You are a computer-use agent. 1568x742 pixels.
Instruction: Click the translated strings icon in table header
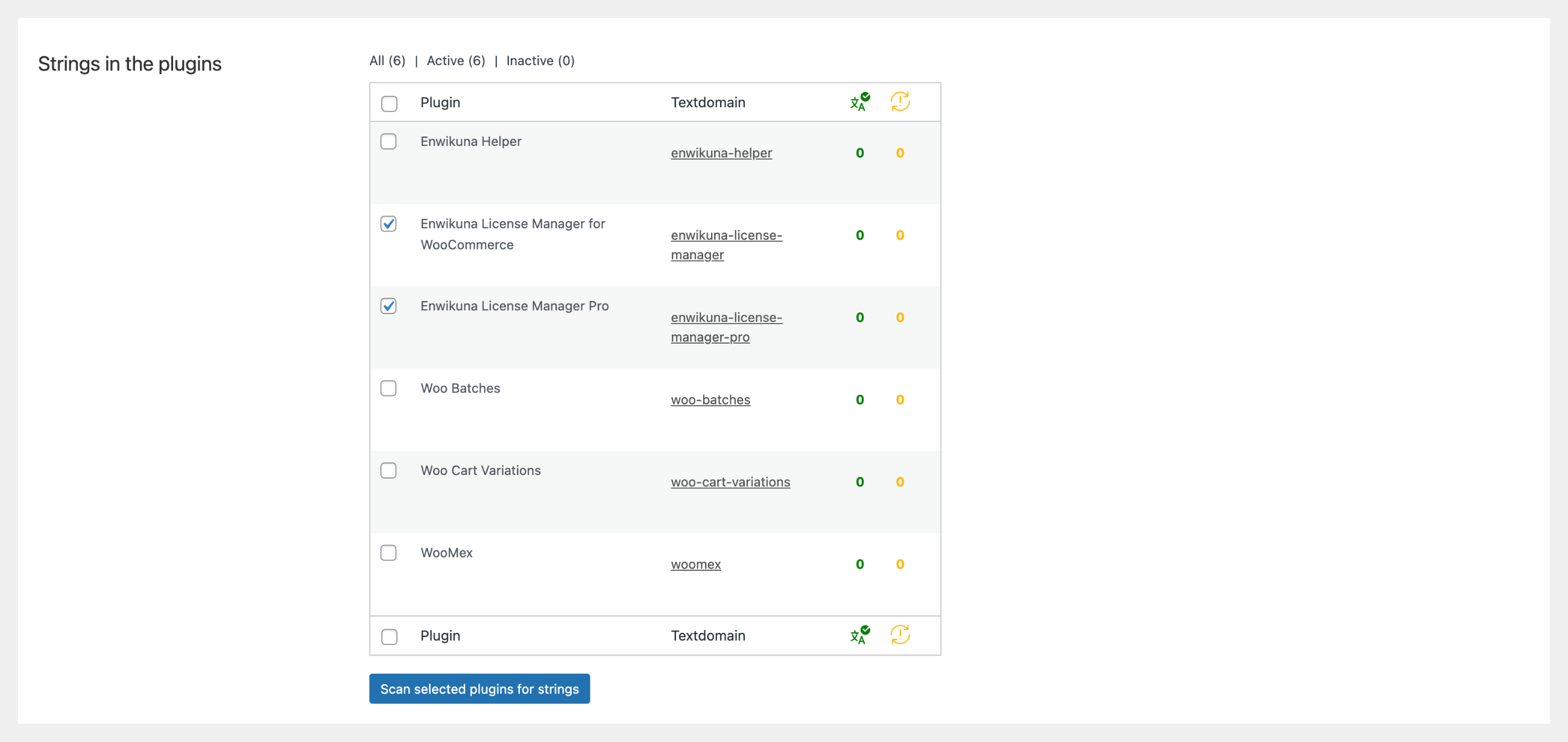[859, 102]
